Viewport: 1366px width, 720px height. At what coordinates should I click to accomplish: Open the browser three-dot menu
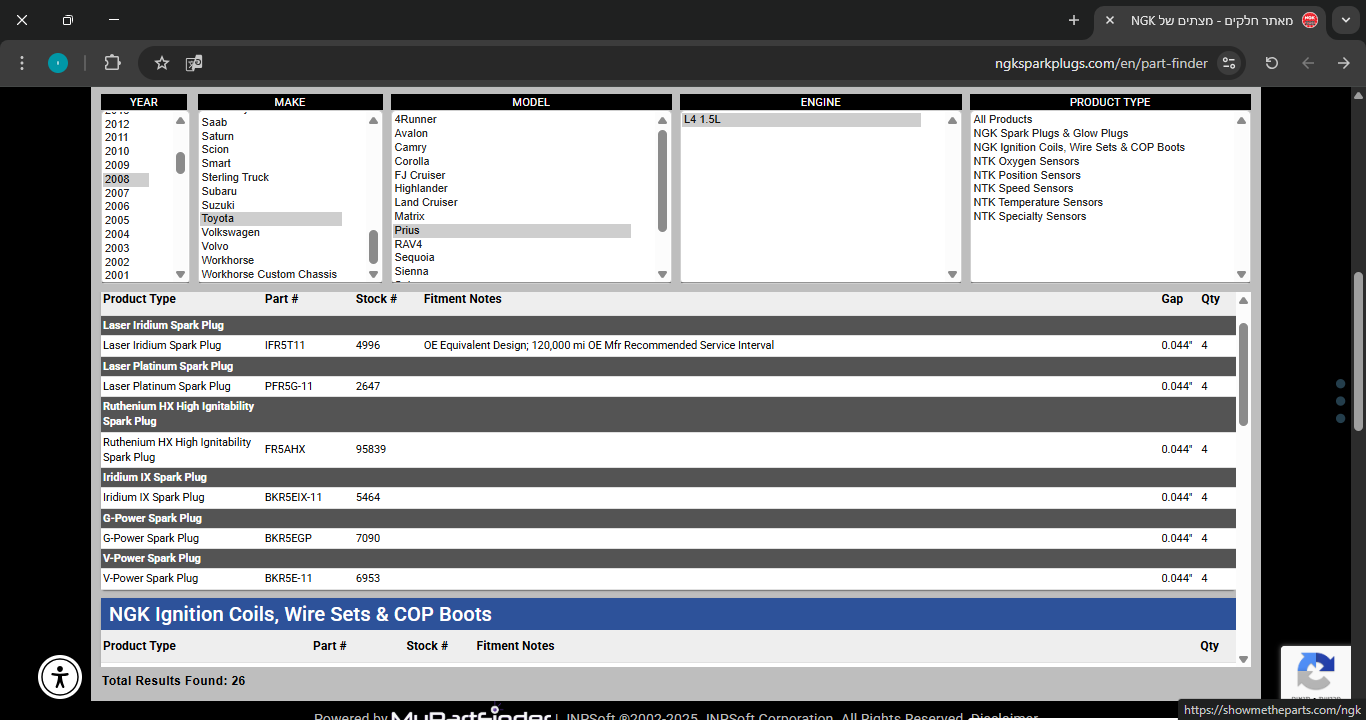pos(22,63)
